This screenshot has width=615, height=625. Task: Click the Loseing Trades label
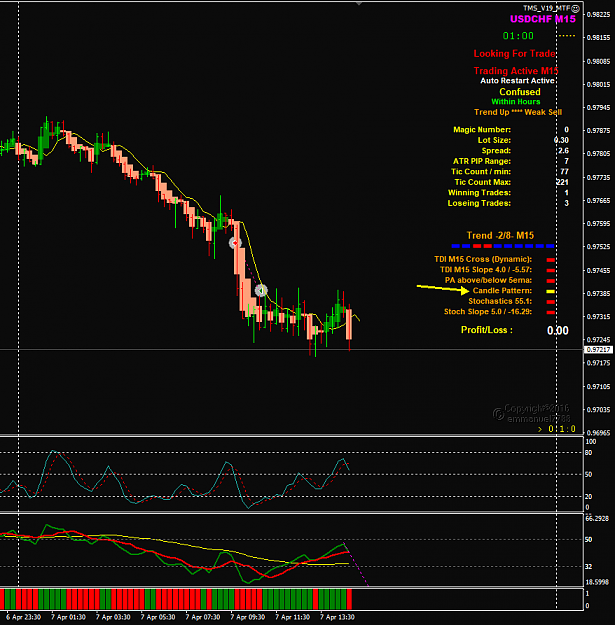click(479, 203)
